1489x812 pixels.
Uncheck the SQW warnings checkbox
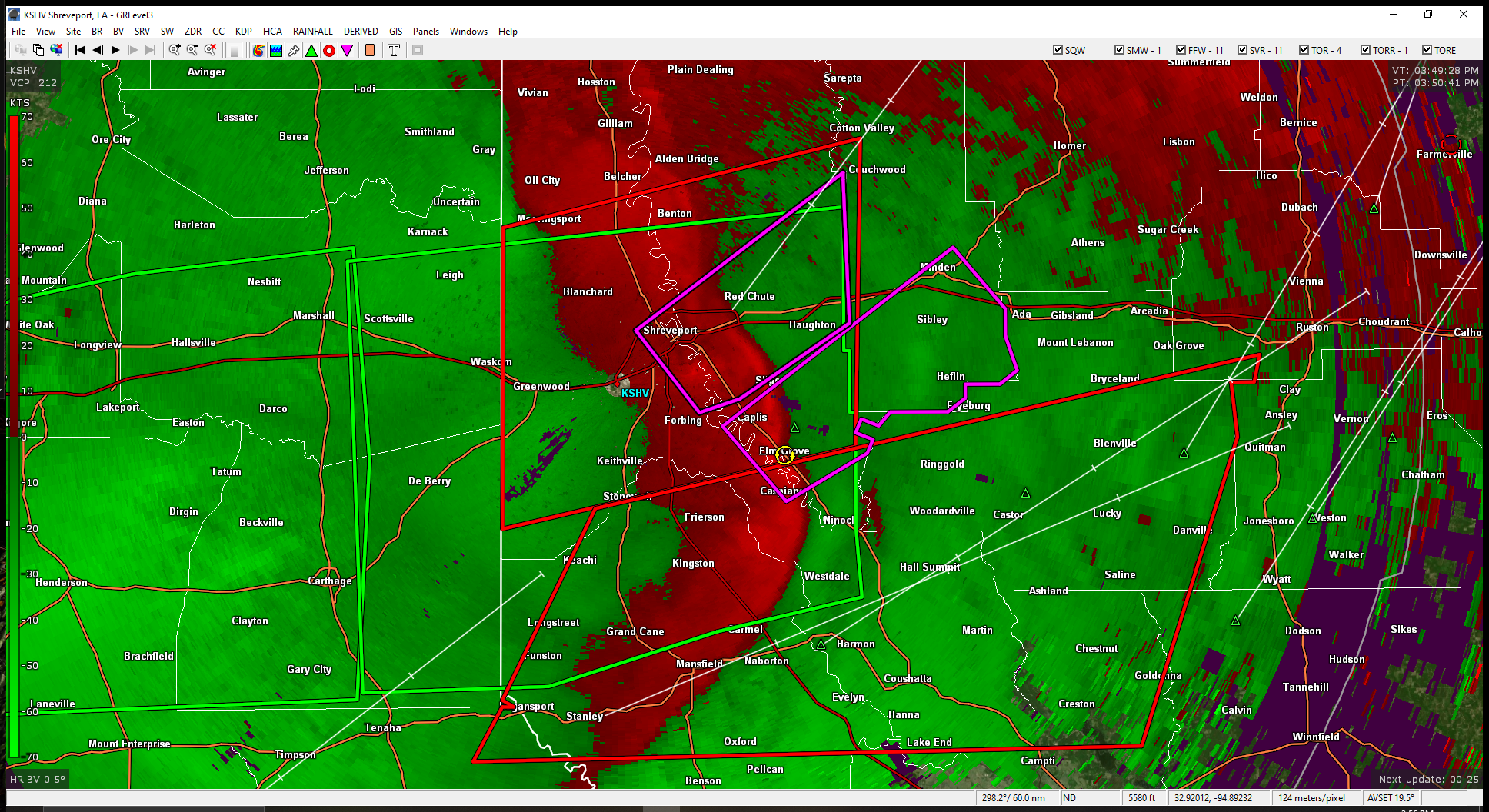click(1058, 50)
